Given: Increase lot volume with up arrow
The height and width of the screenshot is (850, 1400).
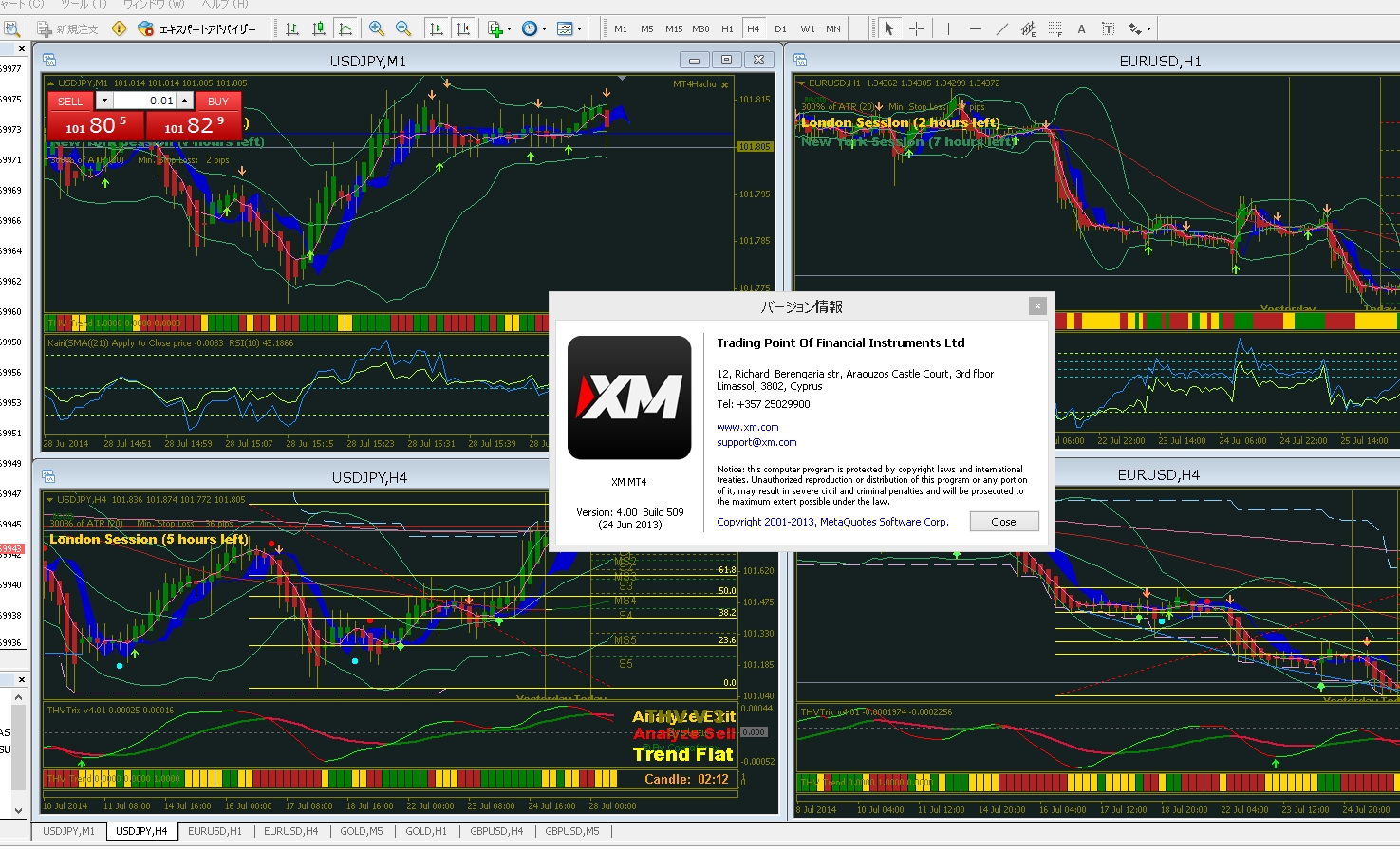Looking at the screenshot, I should point(185,101).
